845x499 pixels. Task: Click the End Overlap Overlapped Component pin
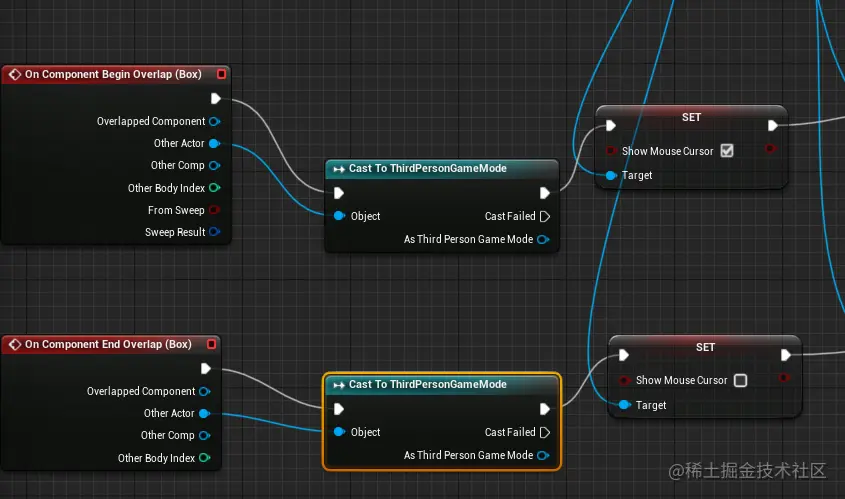204,391
